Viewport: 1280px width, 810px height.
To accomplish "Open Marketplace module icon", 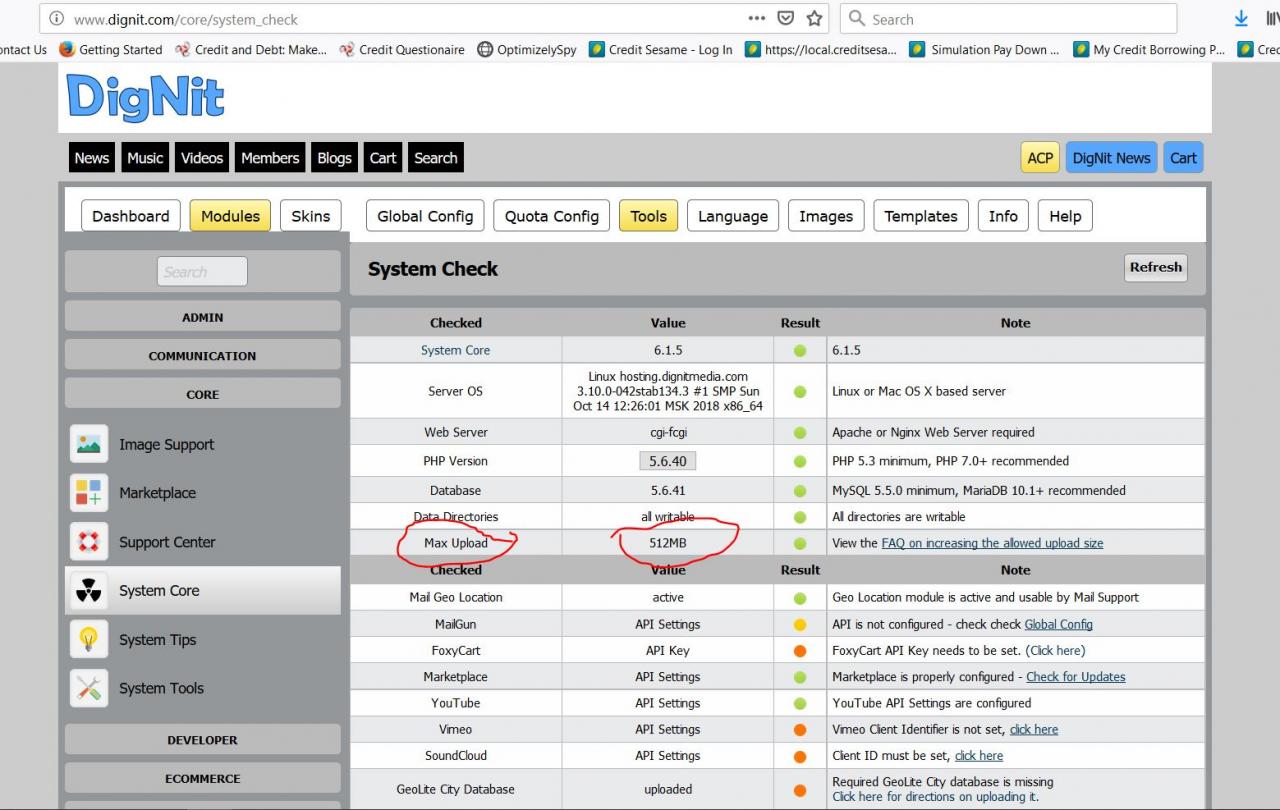I will [89, 493].
